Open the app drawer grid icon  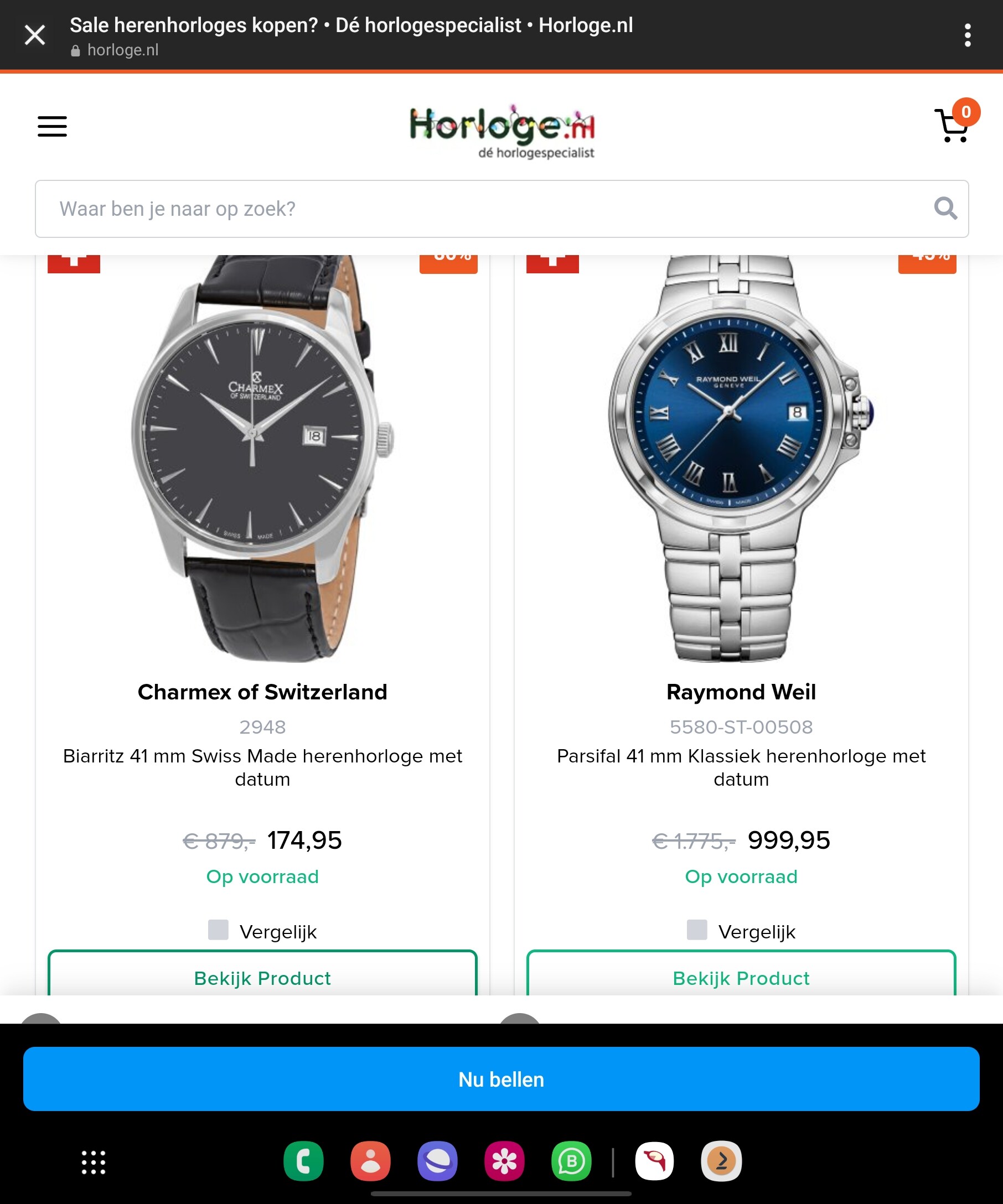(94, 1162)
